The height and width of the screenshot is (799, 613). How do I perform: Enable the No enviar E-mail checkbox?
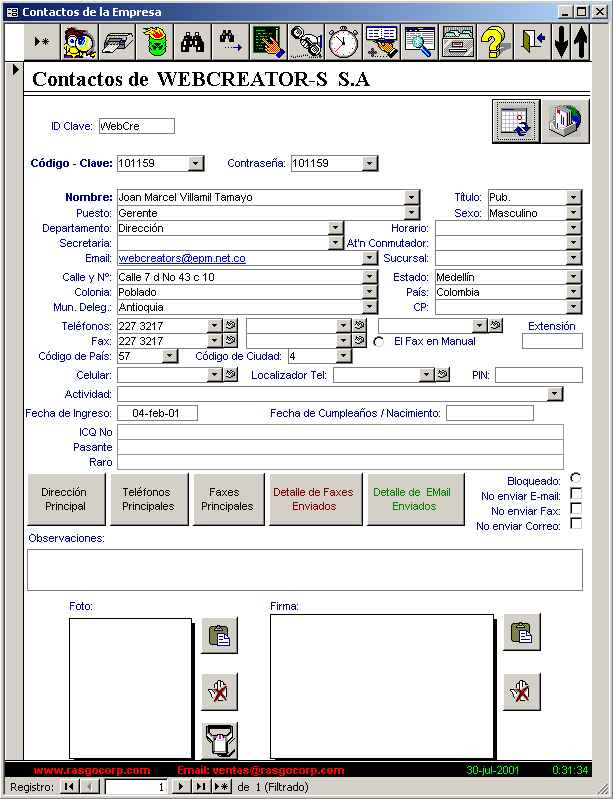(576, 494)
